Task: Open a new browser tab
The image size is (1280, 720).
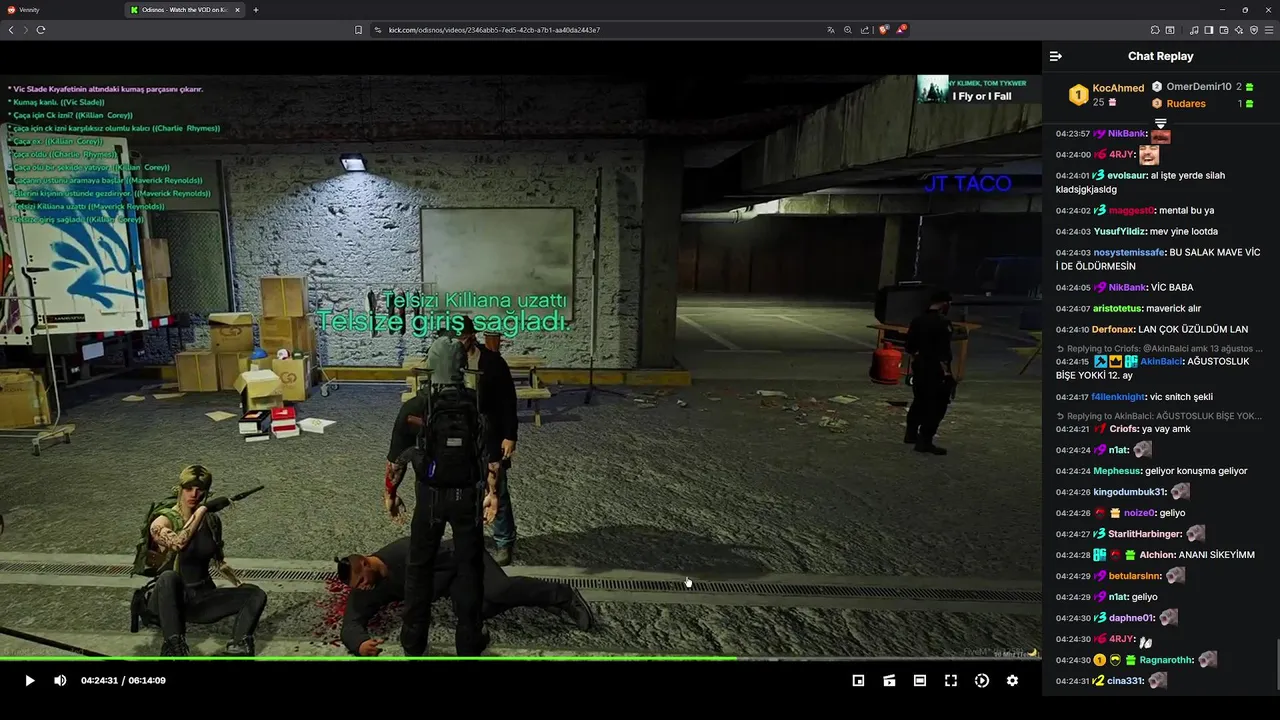Action: pyautogui.click(x=256, y=10)
